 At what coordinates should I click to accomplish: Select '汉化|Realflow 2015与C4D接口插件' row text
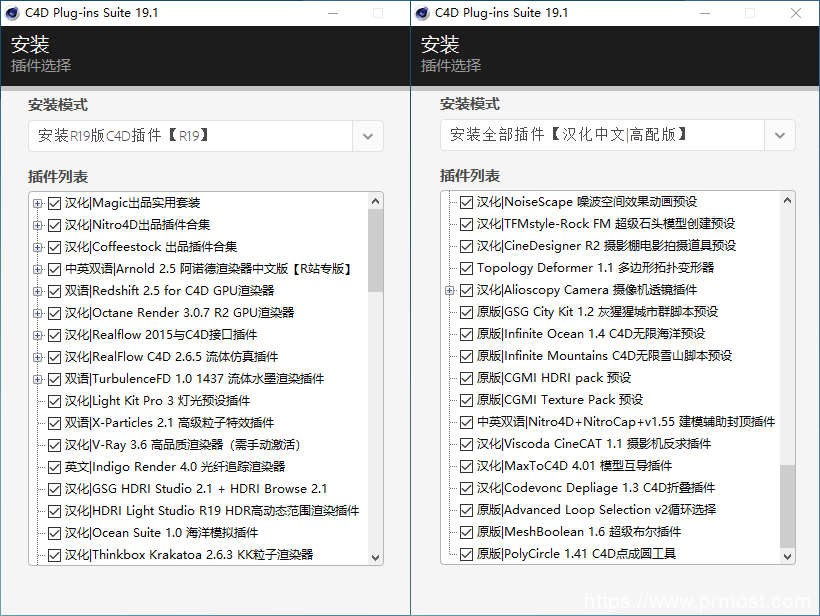(161, 335)
